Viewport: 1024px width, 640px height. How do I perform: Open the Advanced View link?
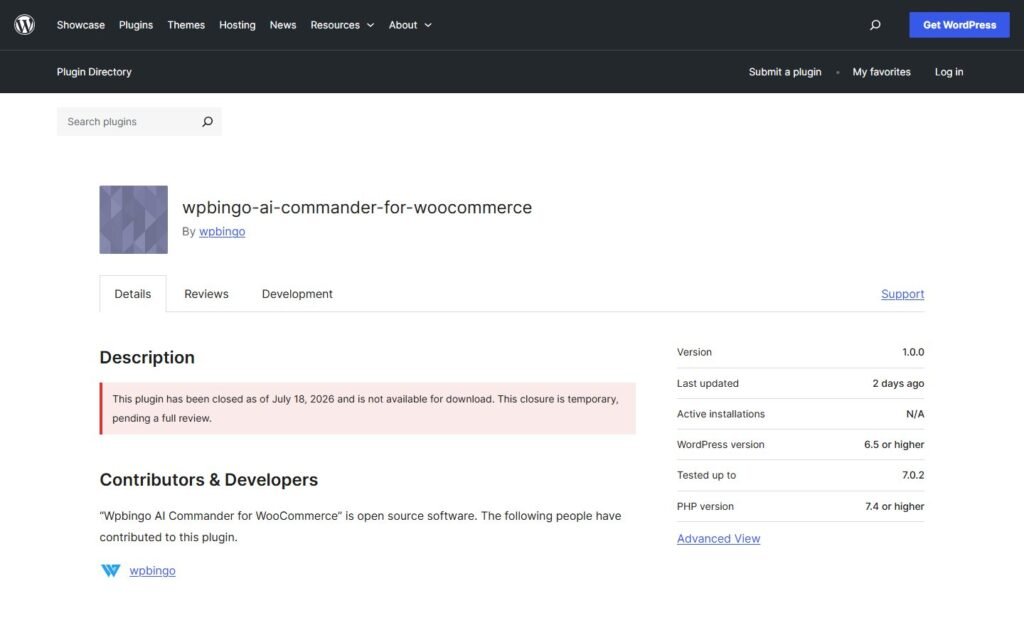click(718, 539)
